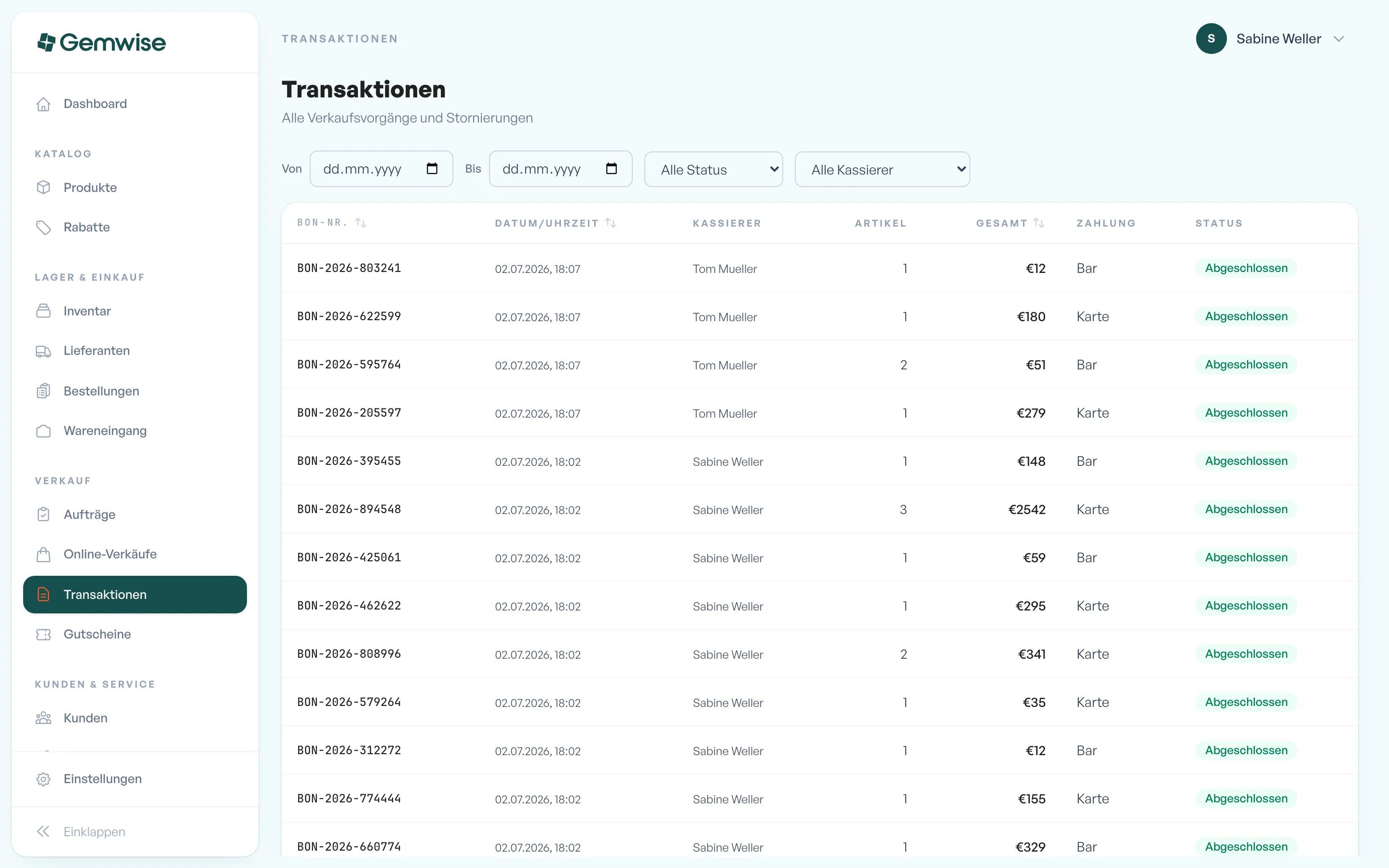Open calendar picker in Bis date field

(x=611, y=168)
